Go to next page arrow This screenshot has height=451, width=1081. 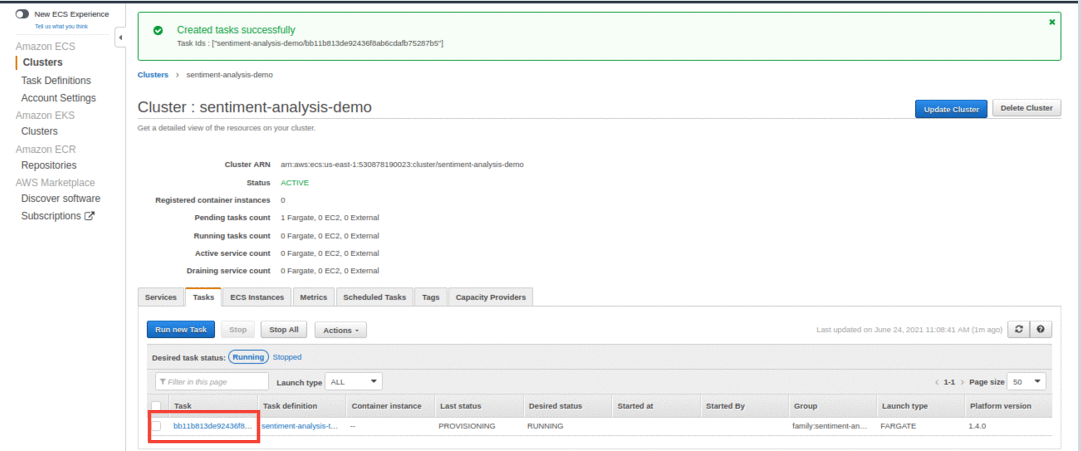pos(962,382)
